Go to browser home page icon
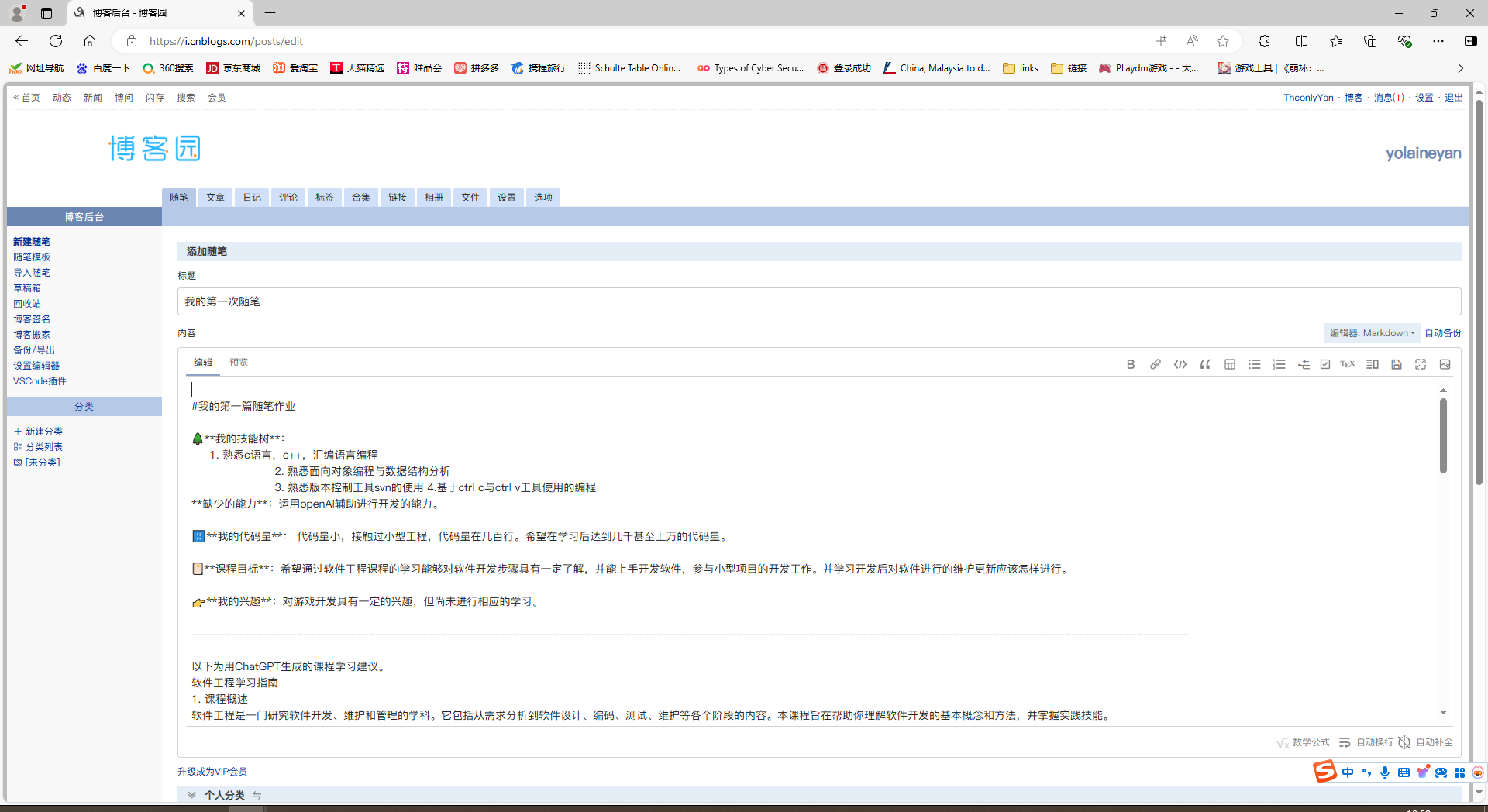This screenshot has height=812, width=1488. [90, 41]
